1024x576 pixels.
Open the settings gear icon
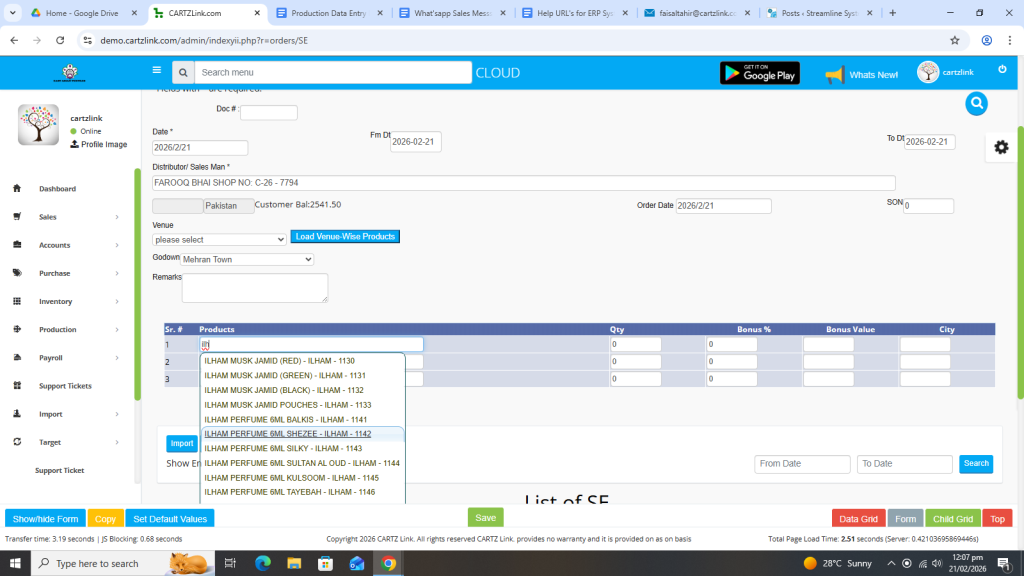[1000, 147]
